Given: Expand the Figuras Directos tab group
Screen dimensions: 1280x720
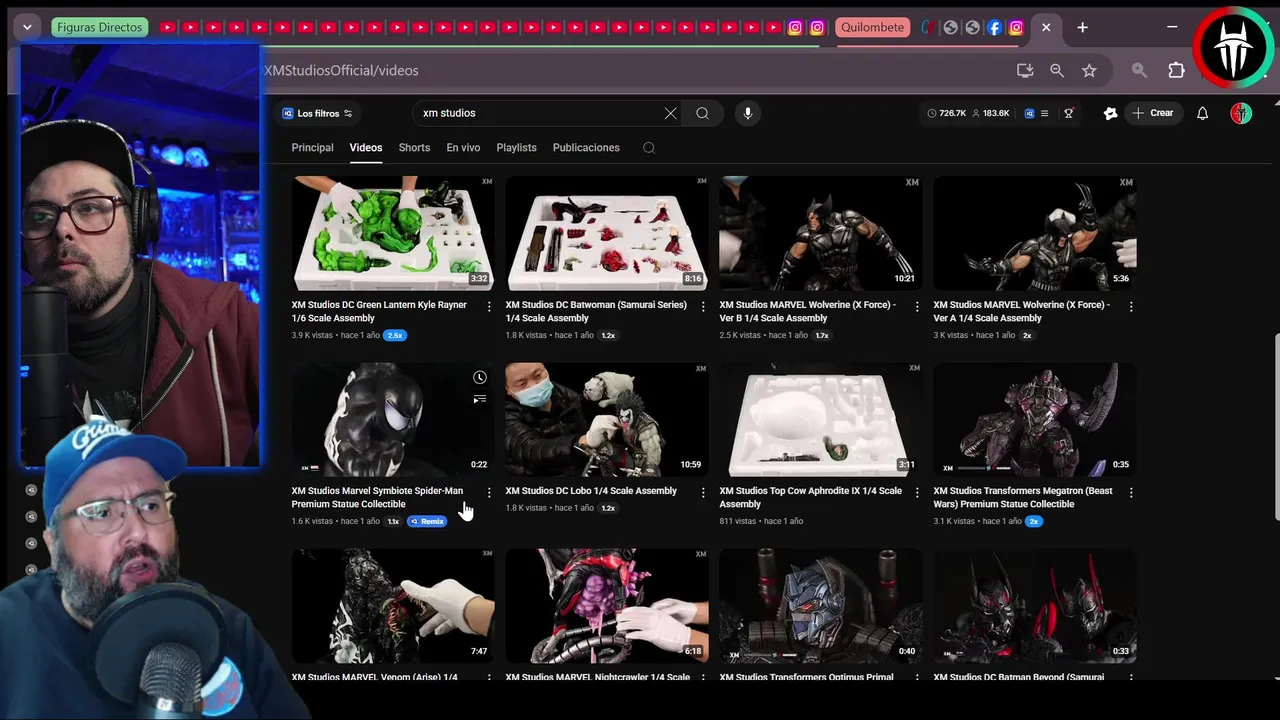Looking at the screenshot, I should tap(99, 28).
